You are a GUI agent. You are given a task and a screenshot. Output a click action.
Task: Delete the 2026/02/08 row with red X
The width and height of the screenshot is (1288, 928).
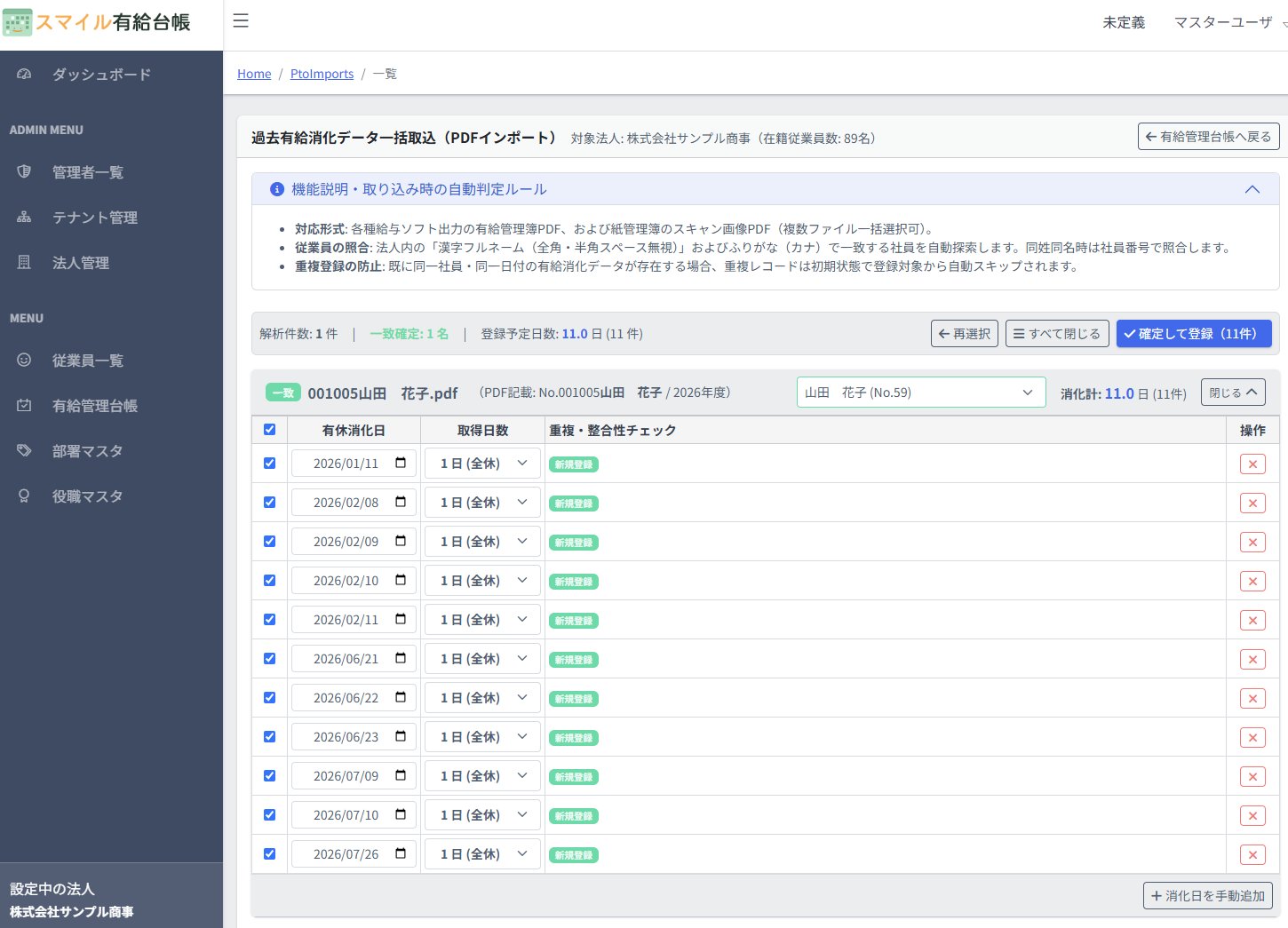pyautogui.click(x=1252, y=503)
